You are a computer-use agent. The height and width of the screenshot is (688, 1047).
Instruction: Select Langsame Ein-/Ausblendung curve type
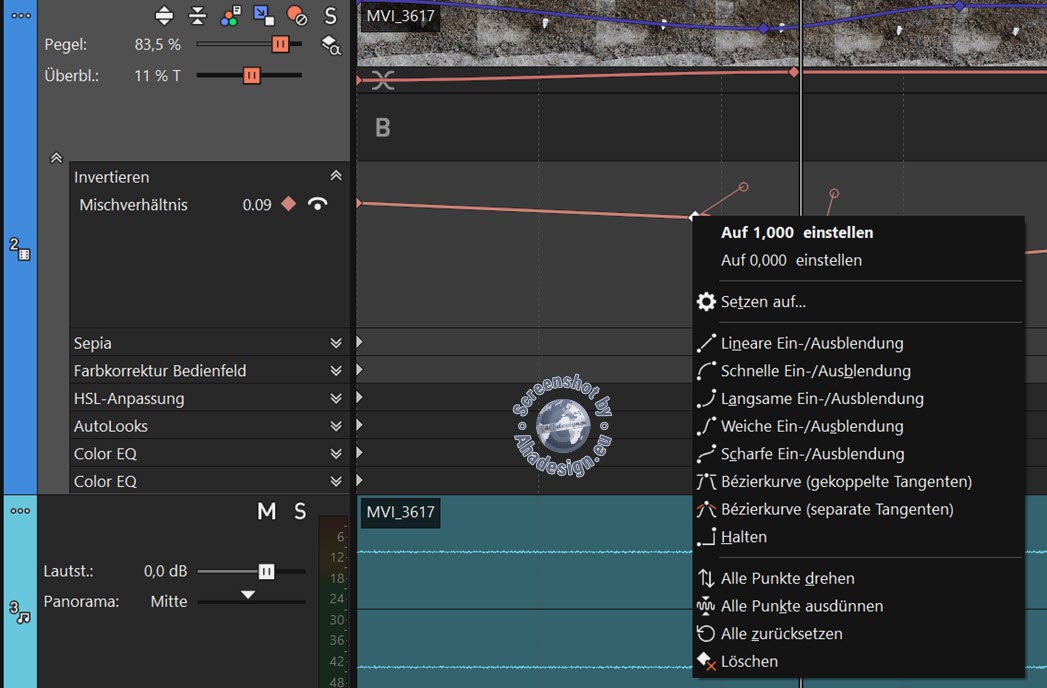click(x=858, y=399)
